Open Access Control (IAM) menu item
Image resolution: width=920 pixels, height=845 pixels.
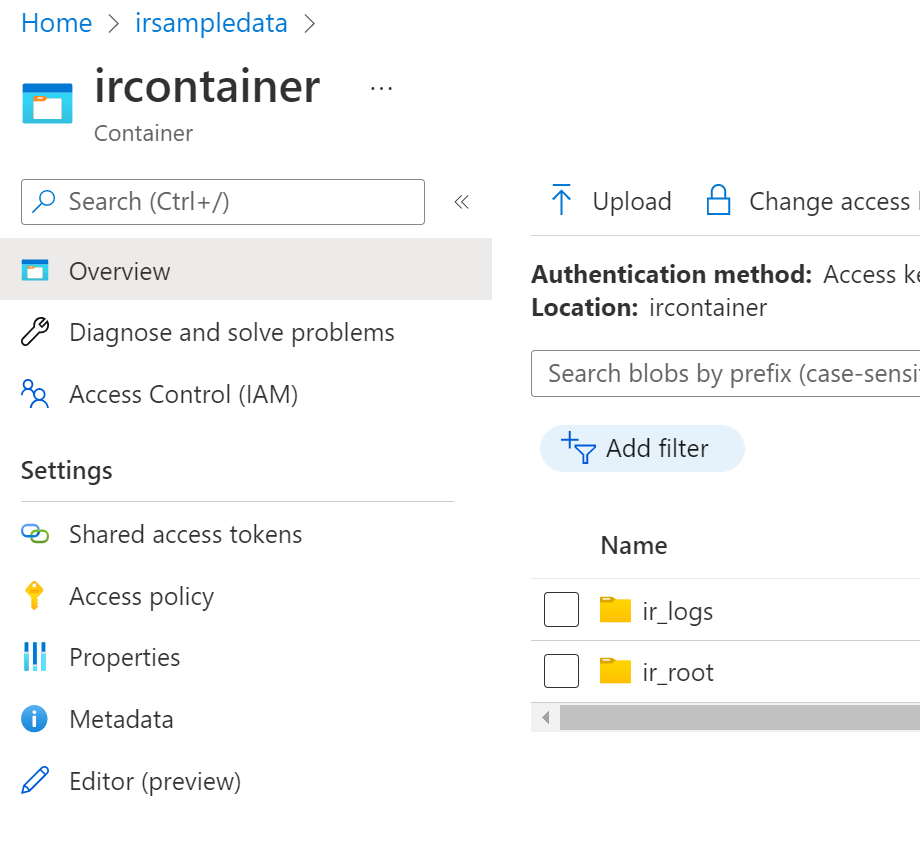[183, 395]
